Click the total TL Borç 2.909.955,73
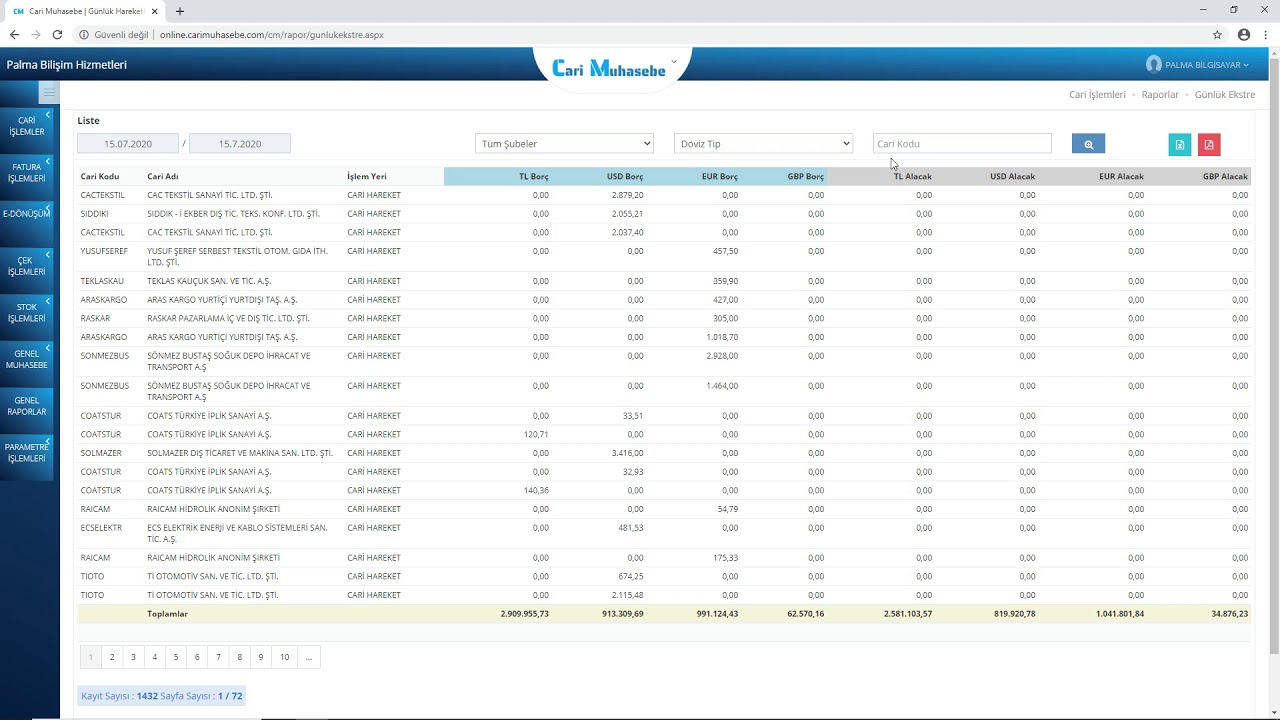This screenshot has width=1280, height=720. 524,614
